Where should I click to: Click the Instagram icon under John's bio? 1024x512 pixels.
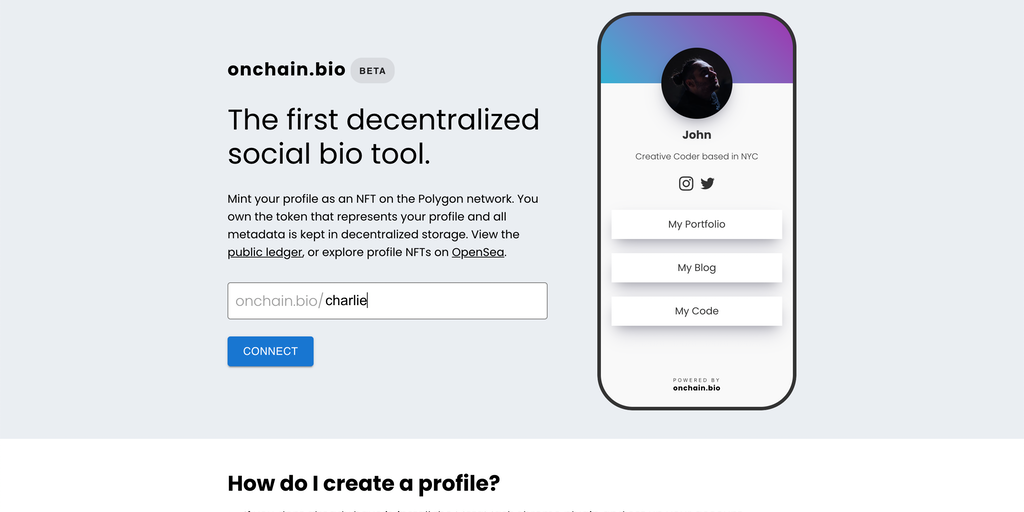pos(686,183)
